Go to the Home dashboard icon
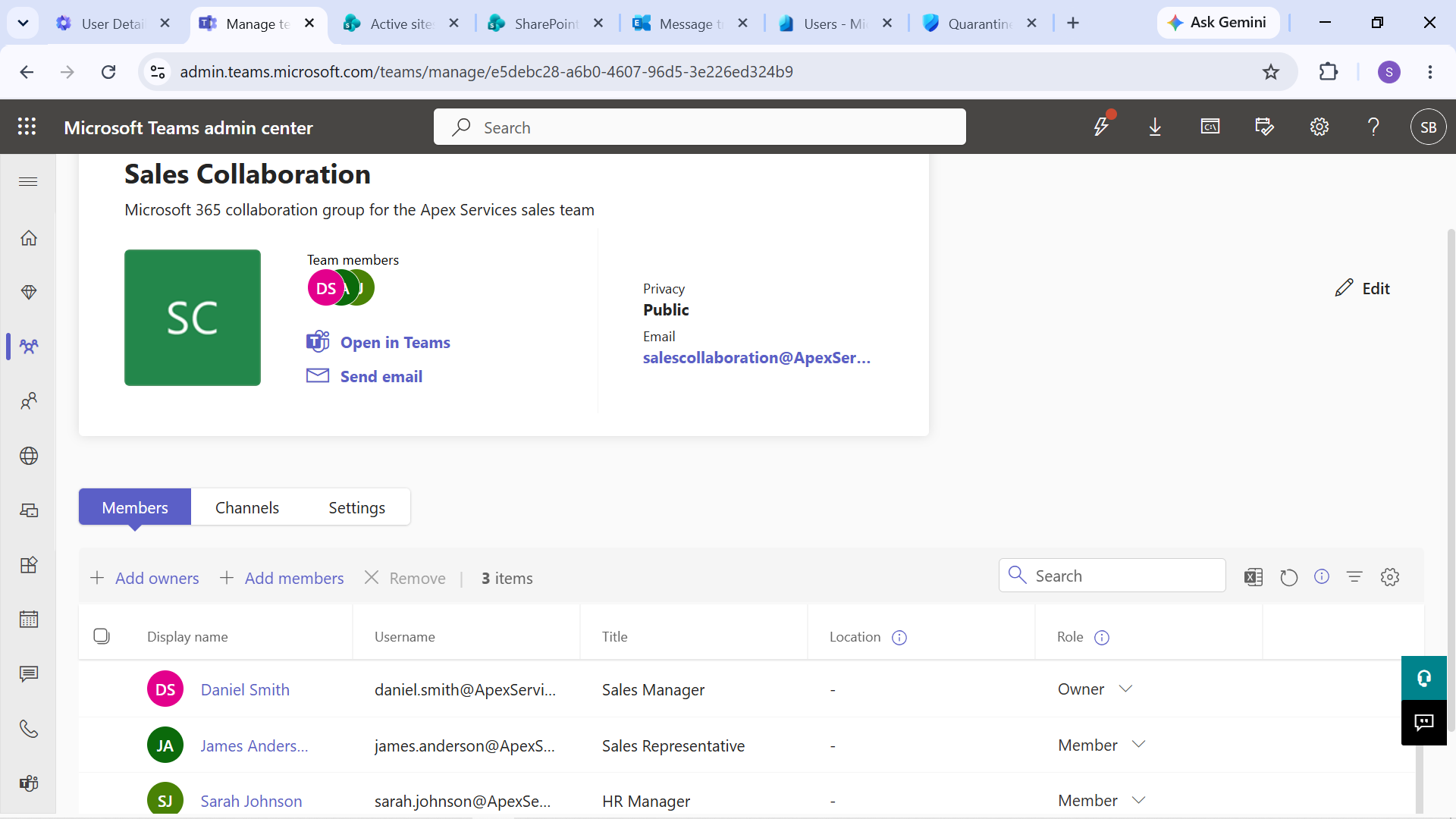The width and height of the screenshot is (1456, 819). [29, 238]
